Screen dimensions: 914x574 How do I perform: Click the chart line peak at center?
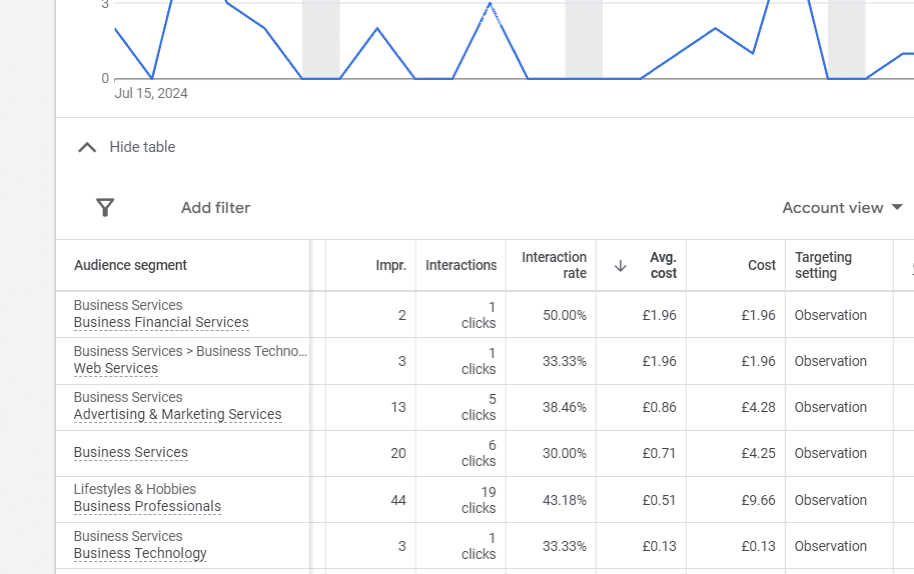[x=490, y=4]
